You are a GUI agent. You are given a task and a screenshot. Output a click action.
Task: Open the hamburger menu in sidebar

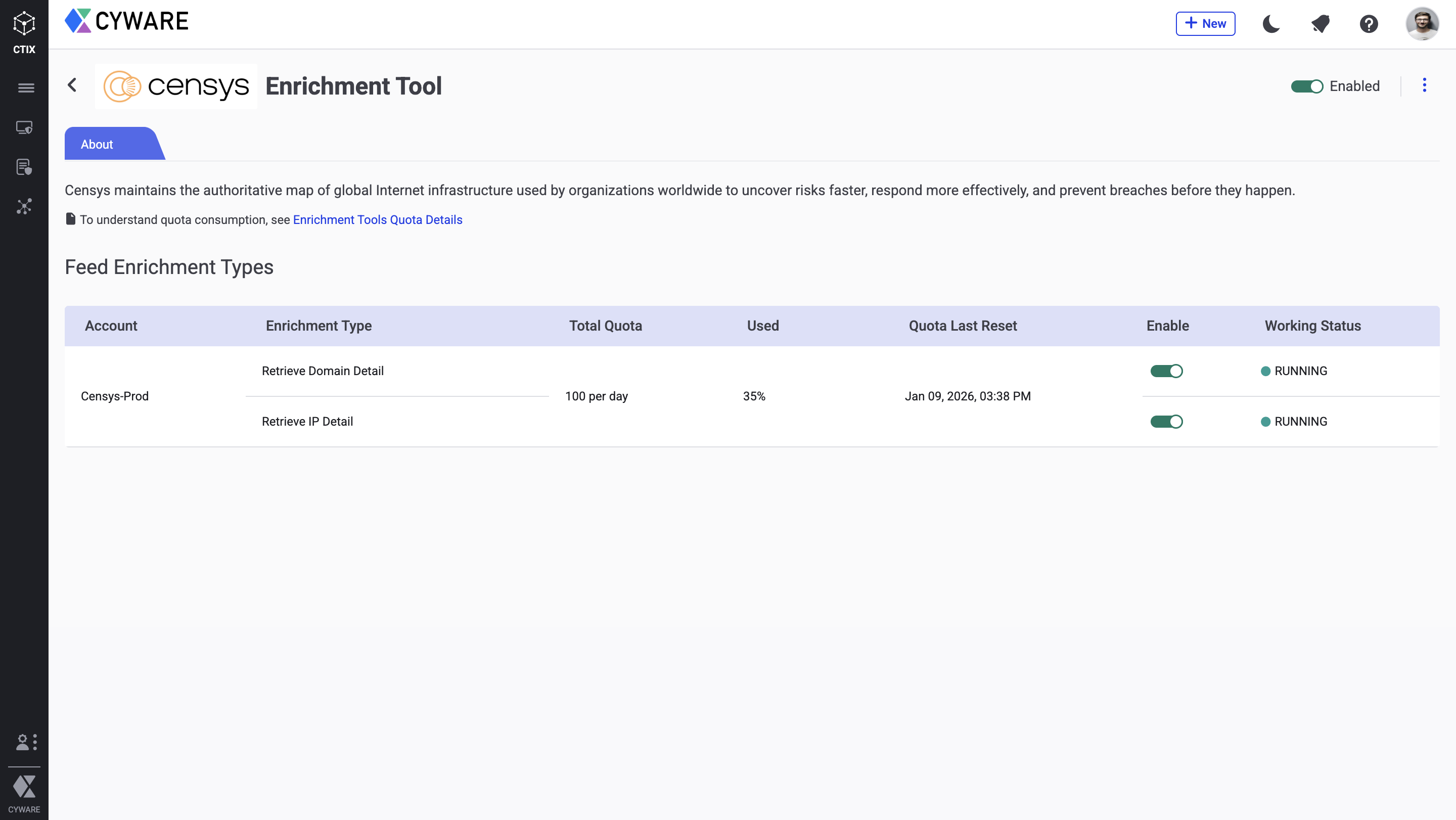[x=25, y=88]
